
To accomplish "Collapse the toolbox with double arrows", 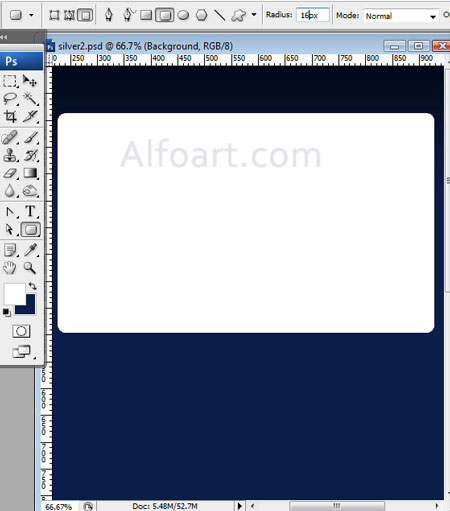I will [4, 37].
